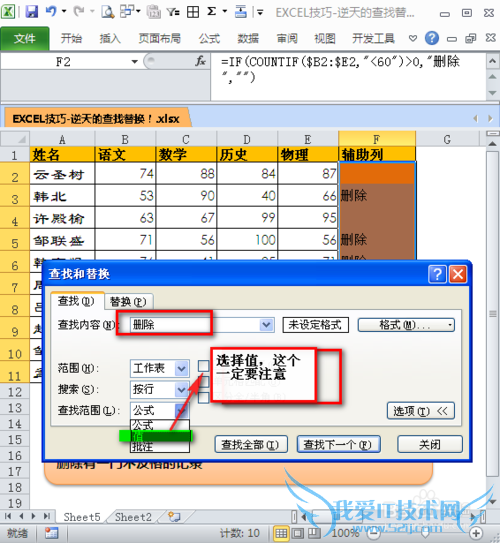Viewport: 500px width, 543px height.
Task: Open the 数据 ribbon tab
Action: click(x=248, y=38)
